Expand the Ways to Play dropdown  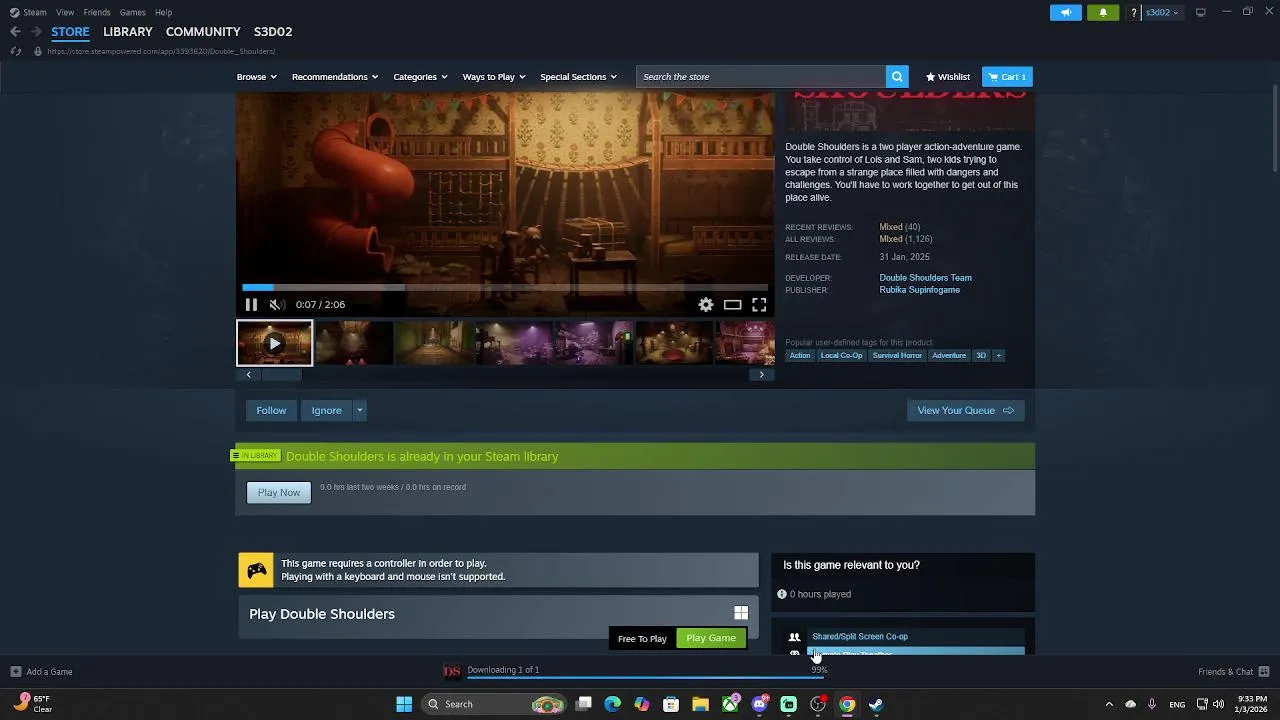[x=494, y=77]
